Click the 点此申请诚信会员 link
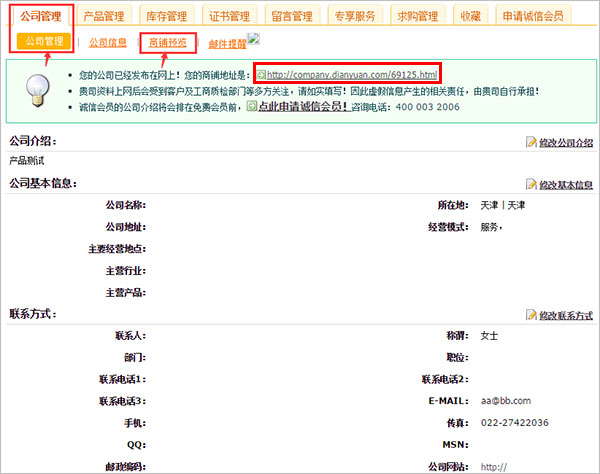 (302, 106)
